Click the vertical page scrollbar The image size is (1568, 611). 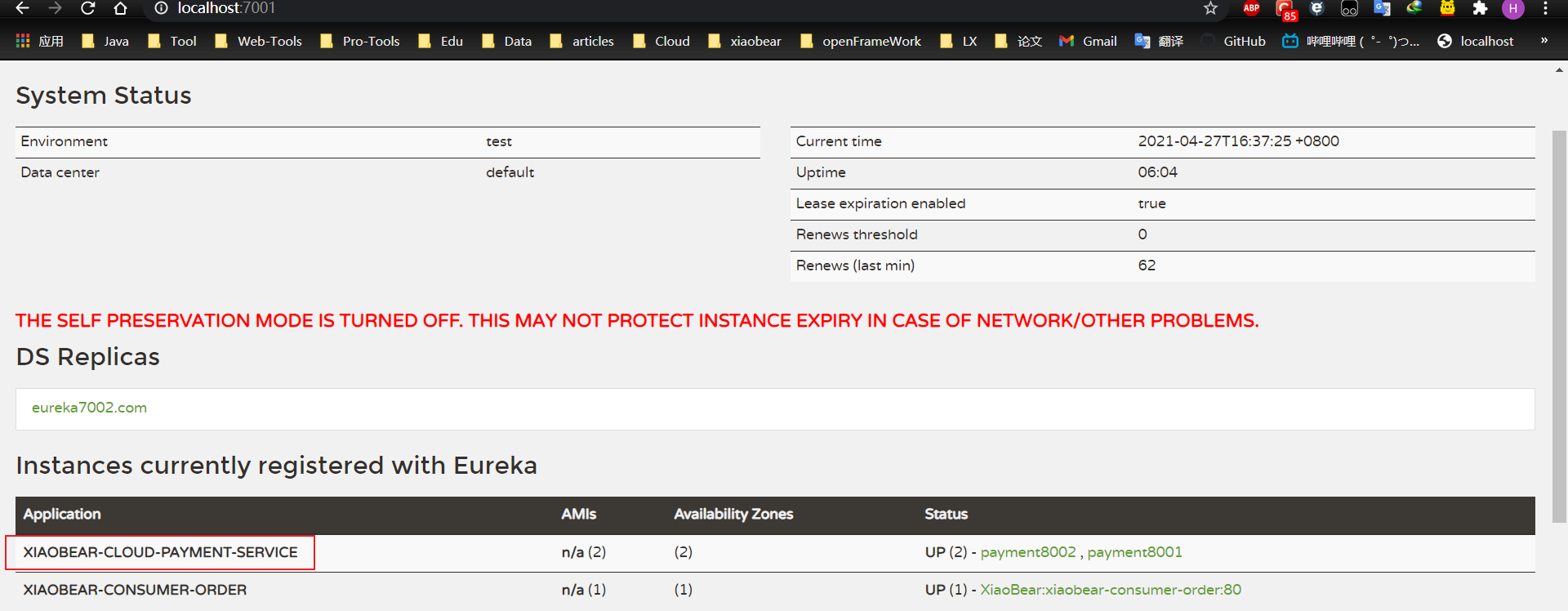[1559, 327]
